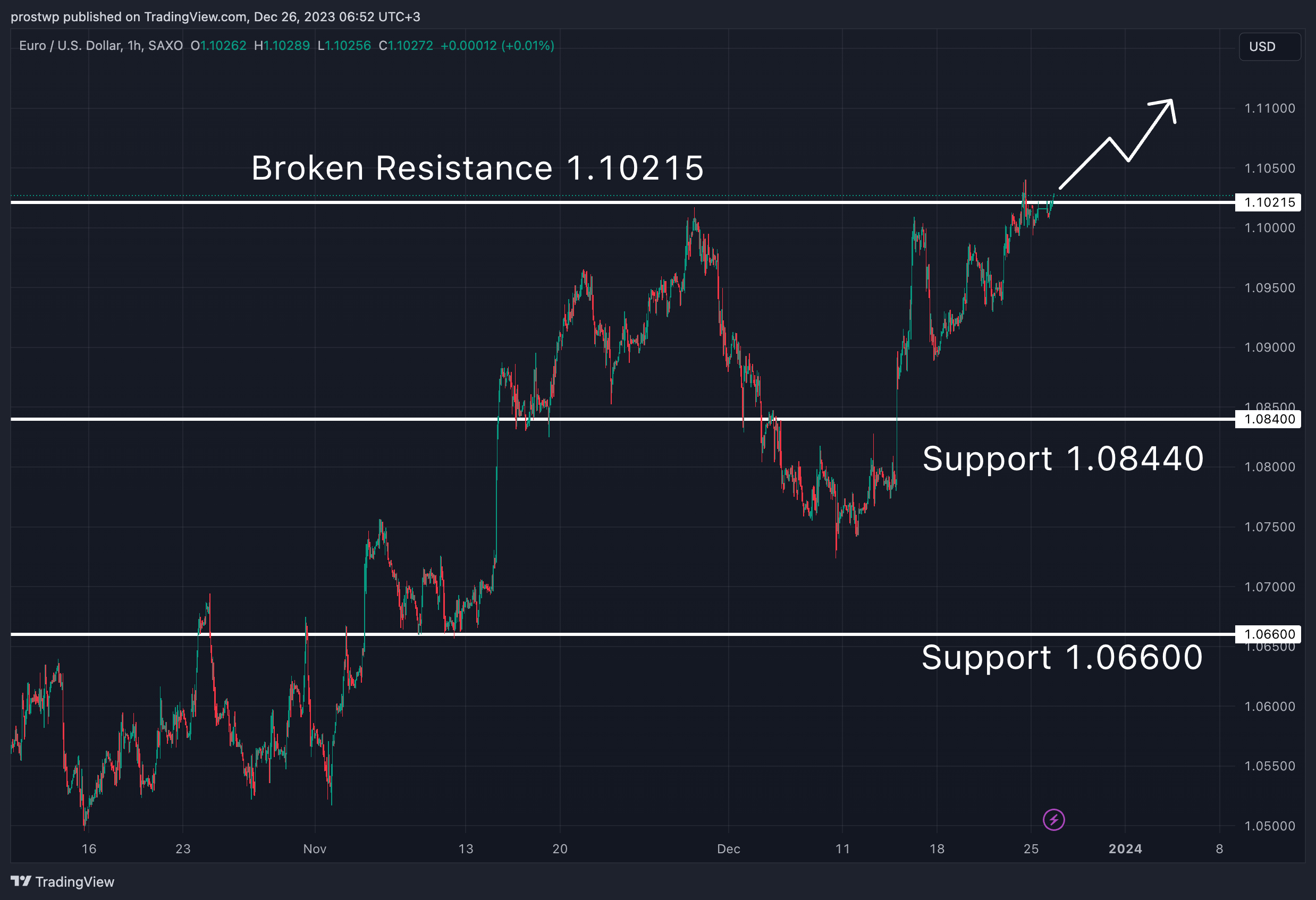This screenshot has height=900, width=1316.
Task: Click the TradingView logo icon
Action: click(x=21, y=881)
